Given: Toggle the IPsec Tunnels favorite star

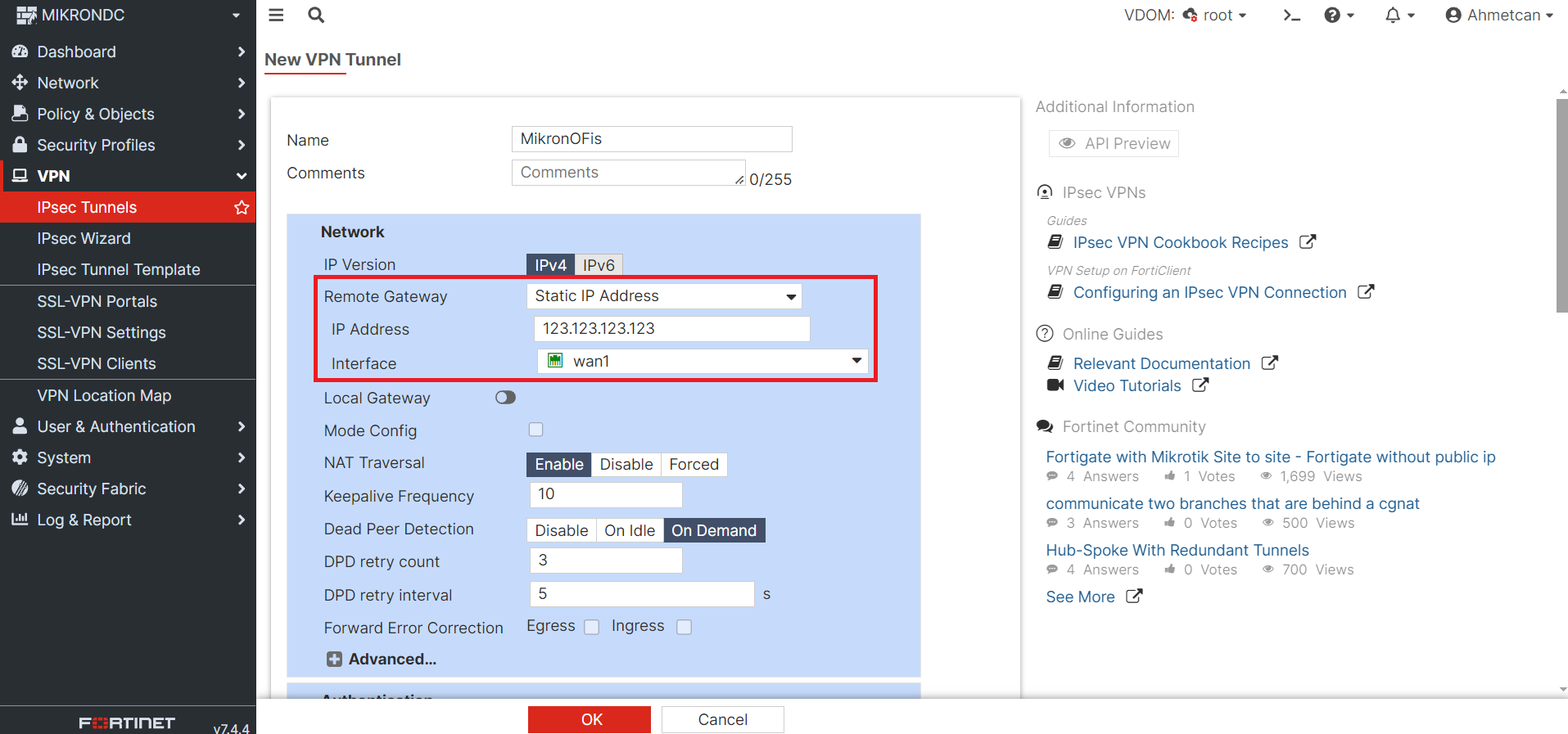Looking at the screenshot, I should click(x=242, y=207).
